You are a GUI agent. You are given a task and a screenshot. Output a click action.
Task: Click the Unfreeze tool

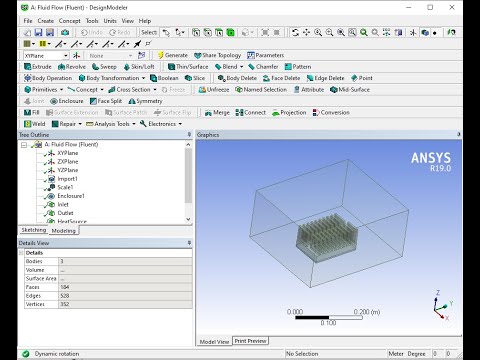pos(214,90)
